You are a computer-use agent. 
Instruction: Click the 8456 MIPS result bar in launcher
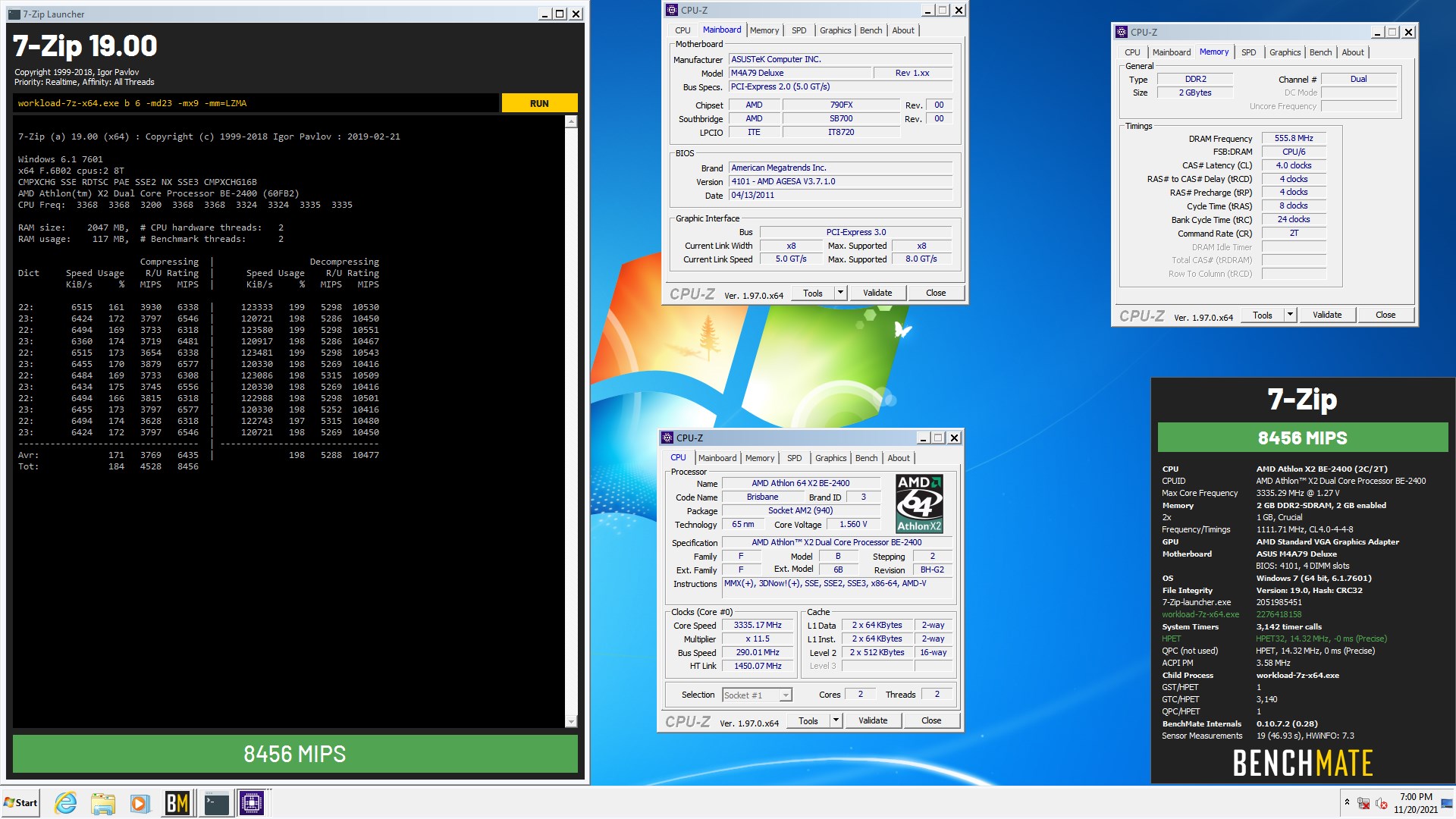295,754
